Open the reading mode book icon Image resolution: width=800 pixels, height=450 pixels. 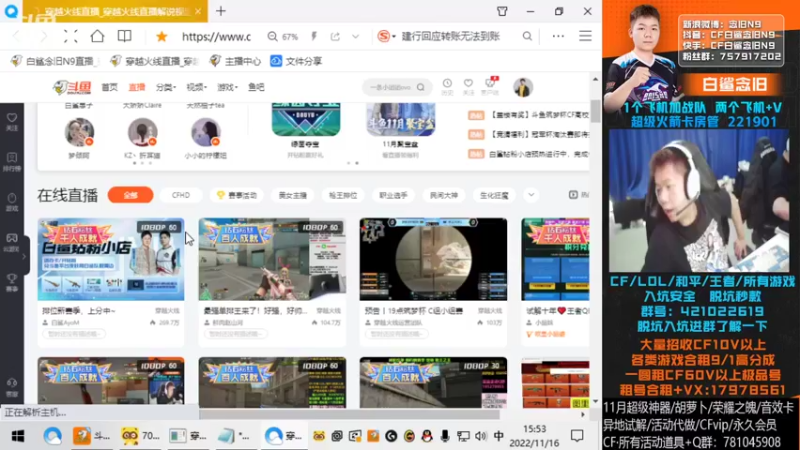point(124,36)
